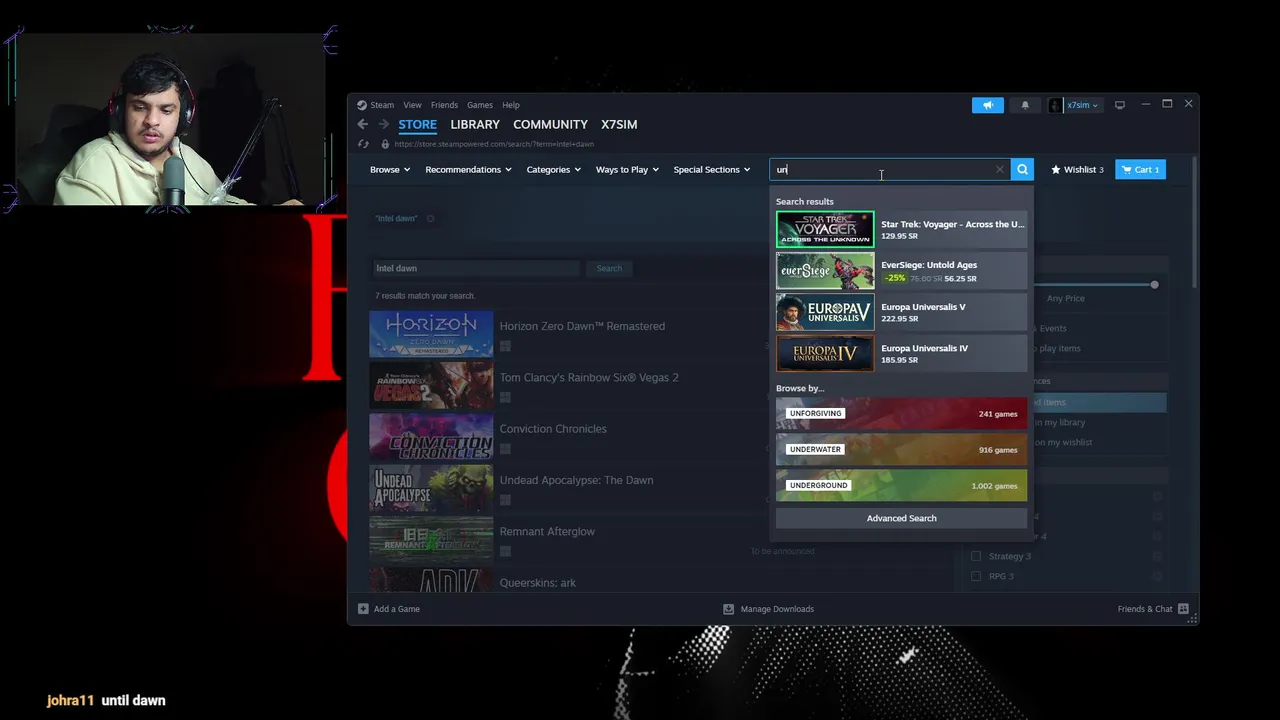Browse by the UNFORGIVING tag
The height and width of the screenshot is (720, 1280).
[901, 414]
